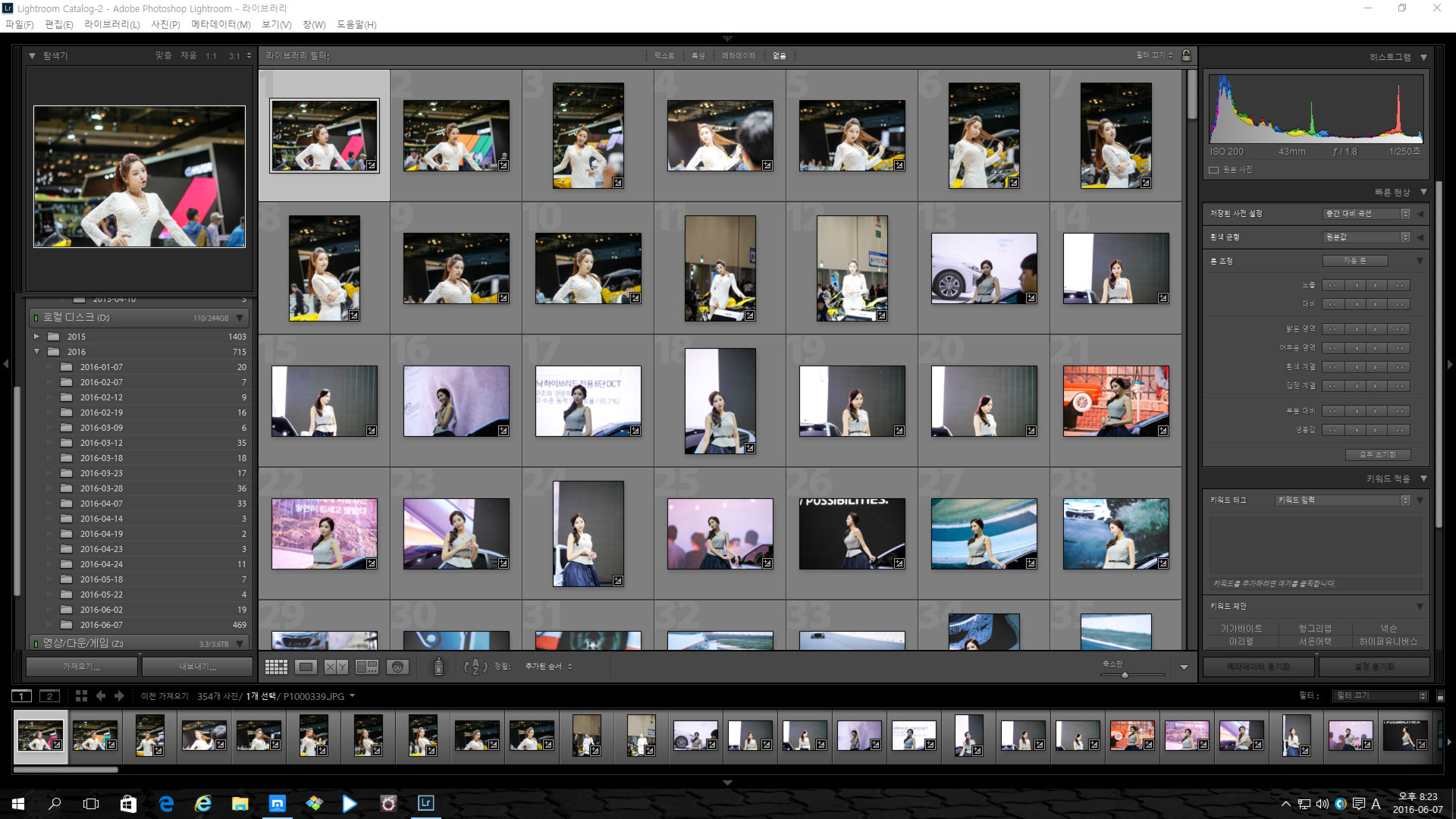Open the 메타데이터(M) menu
Image resolution: width=1456 pixels, height=819 pixels.
coord(221,24)
